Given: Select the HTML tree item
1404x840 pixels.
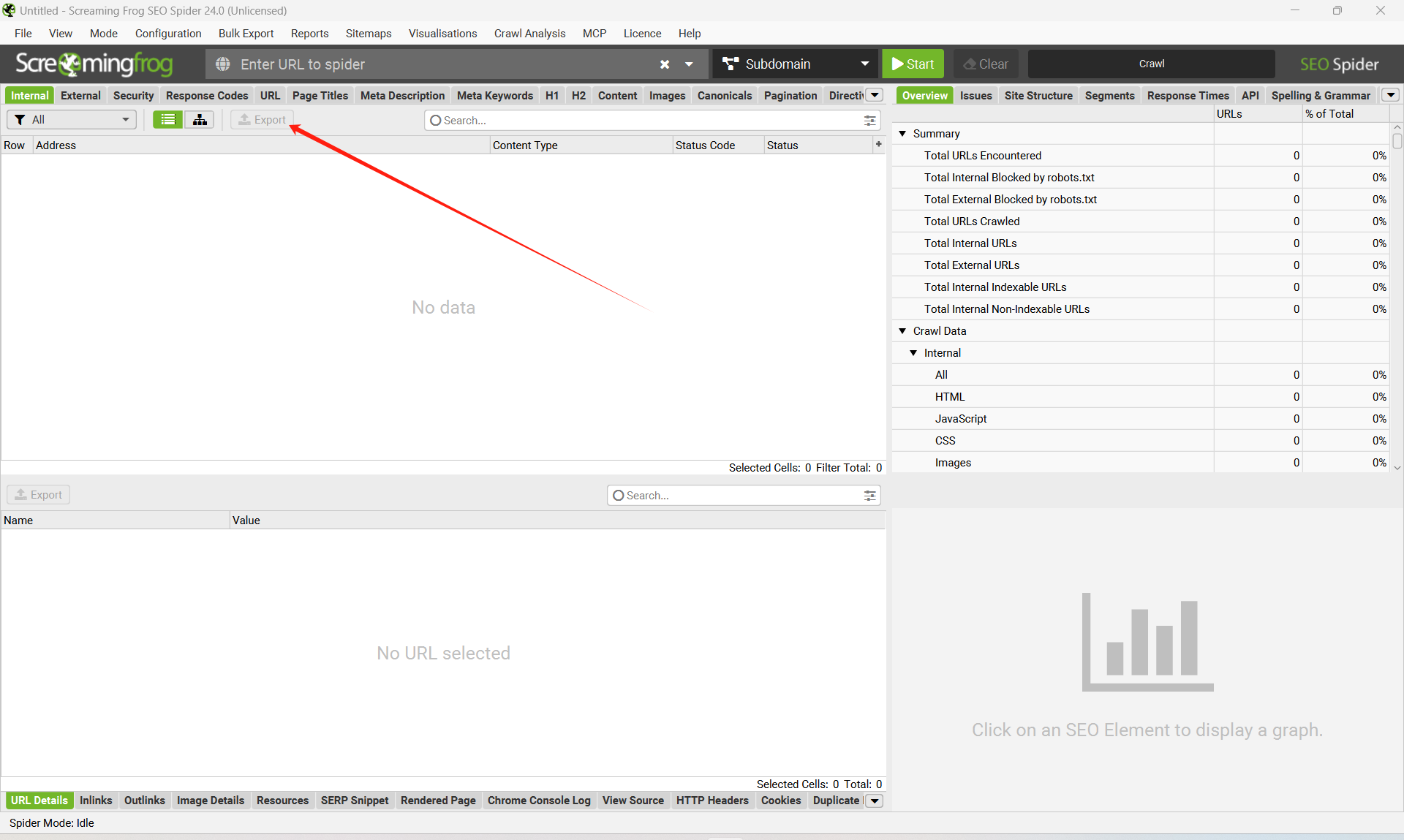Looking at the screenshot, I should click(950, 397).
